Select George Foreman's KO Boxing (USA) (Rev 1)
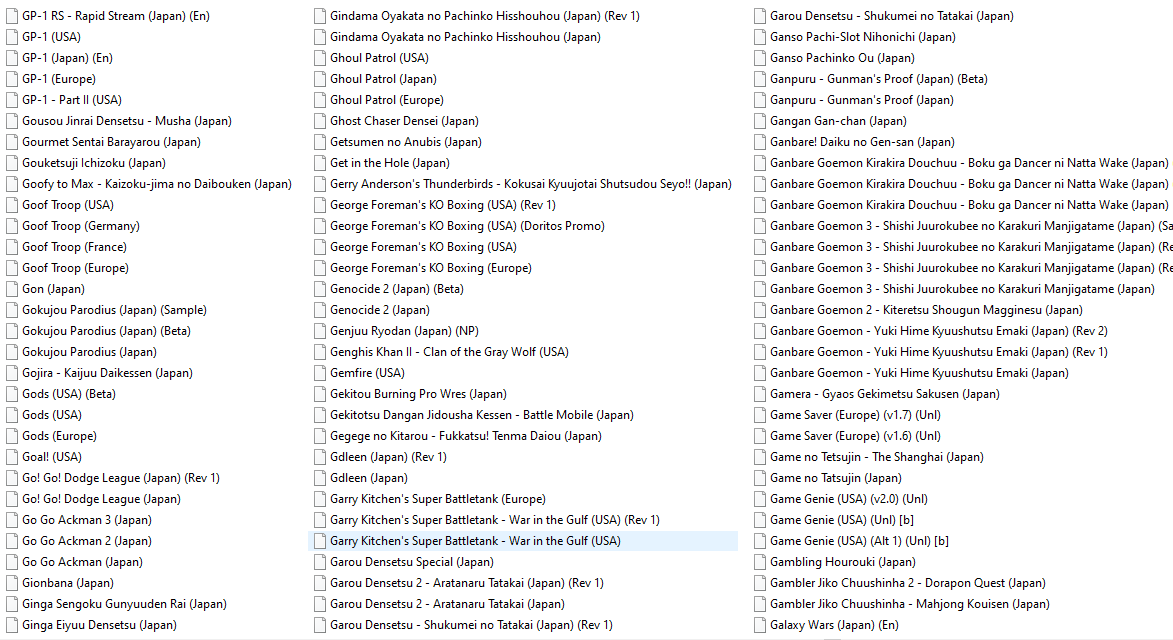The height and width of the screenshot is (640, 1173). pyautogui.click(x=443, y=205)
